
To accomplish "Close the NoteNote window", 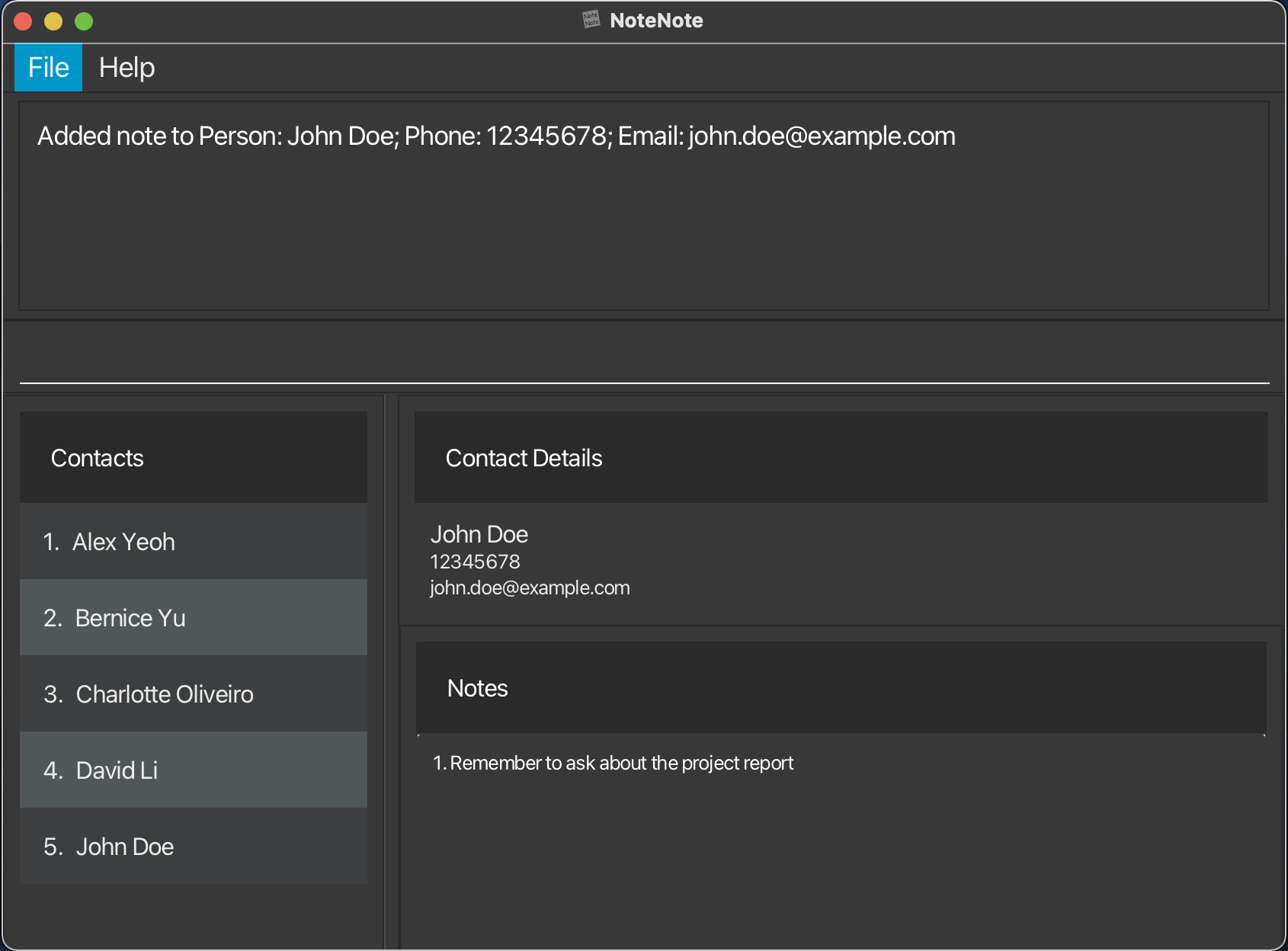I will pos(23,21).
